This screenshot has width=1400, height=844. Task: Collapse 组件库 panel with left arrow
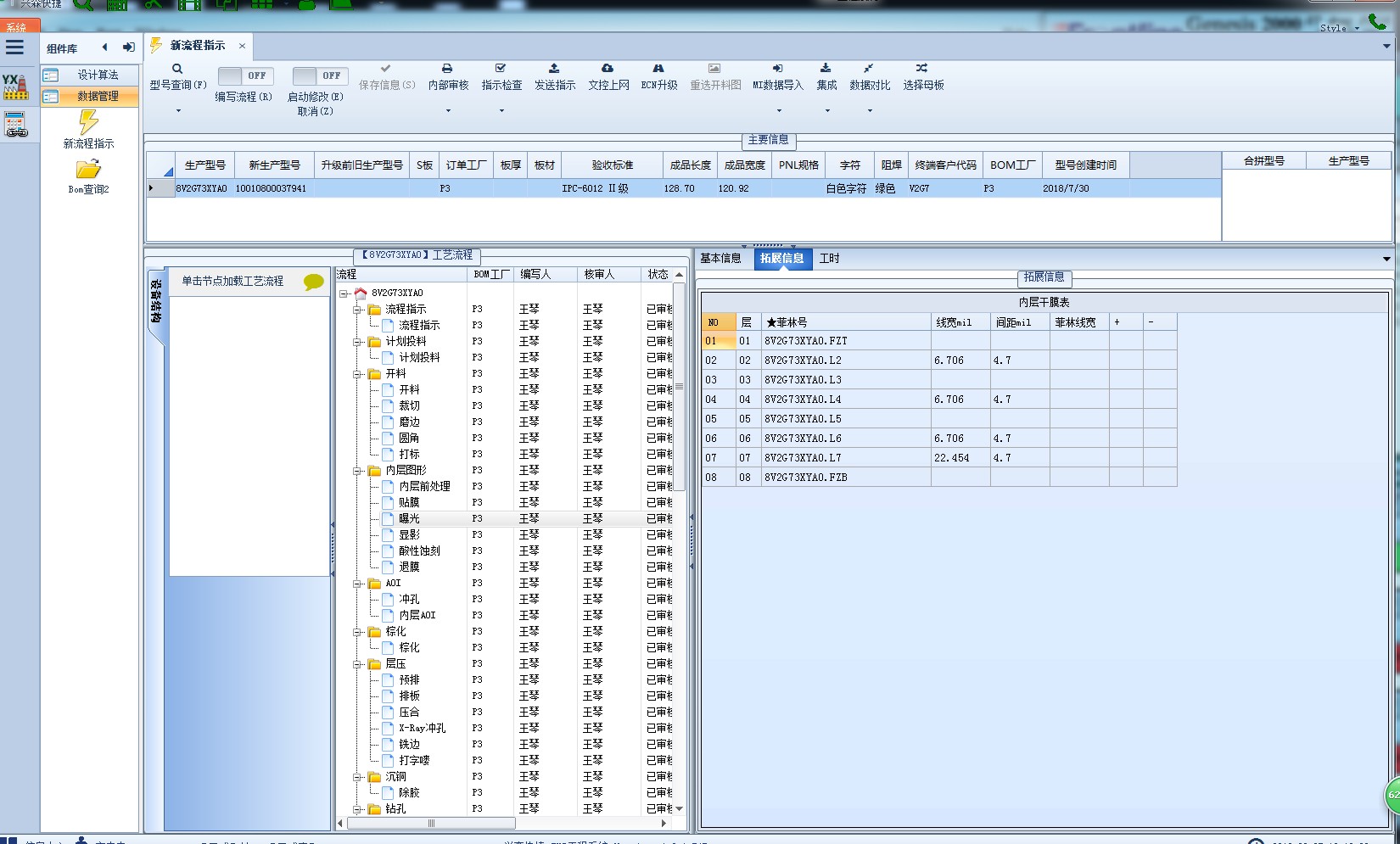(104, 48)
